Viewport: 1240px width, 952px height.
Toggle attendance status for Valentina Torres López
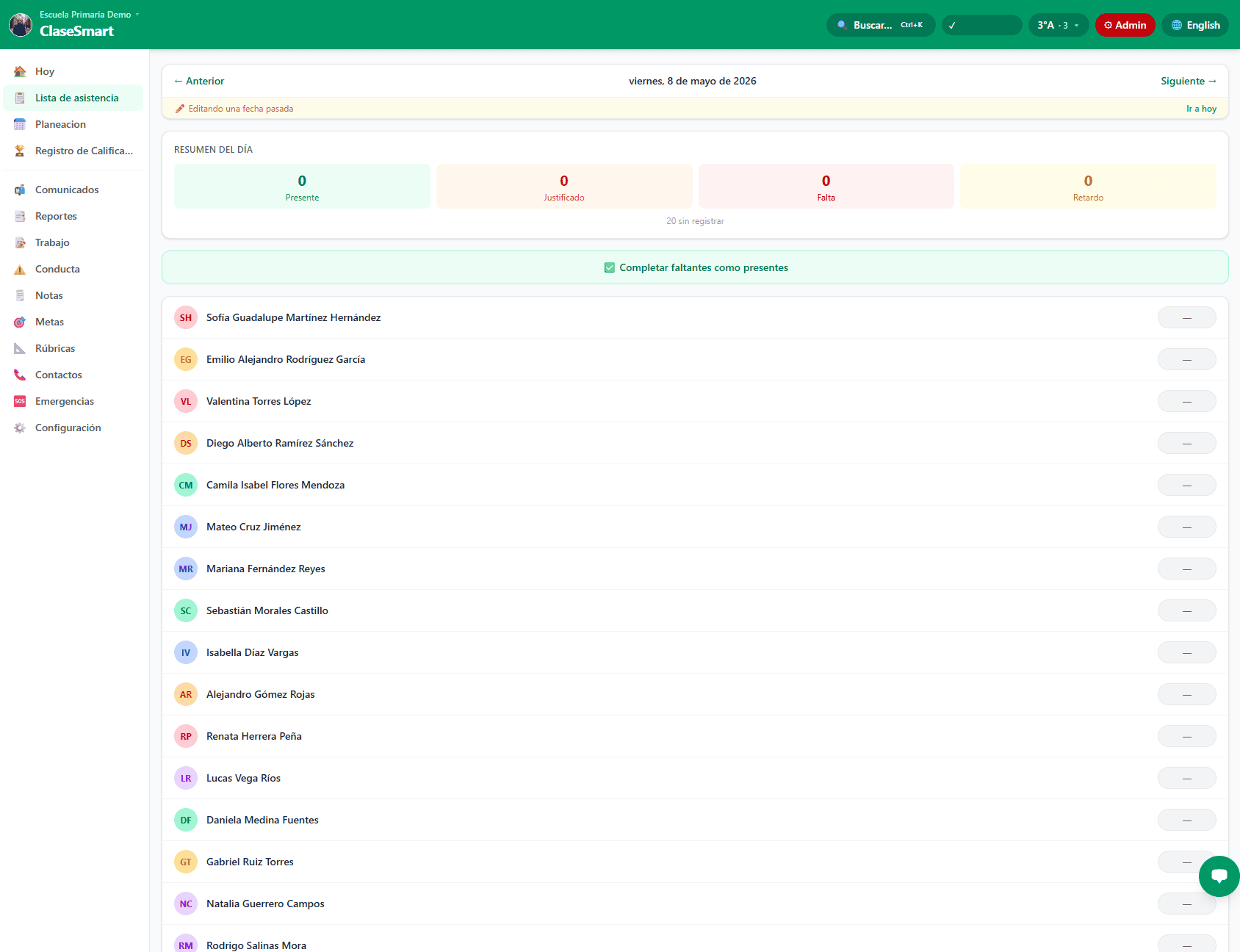[x=1186, y=401]
